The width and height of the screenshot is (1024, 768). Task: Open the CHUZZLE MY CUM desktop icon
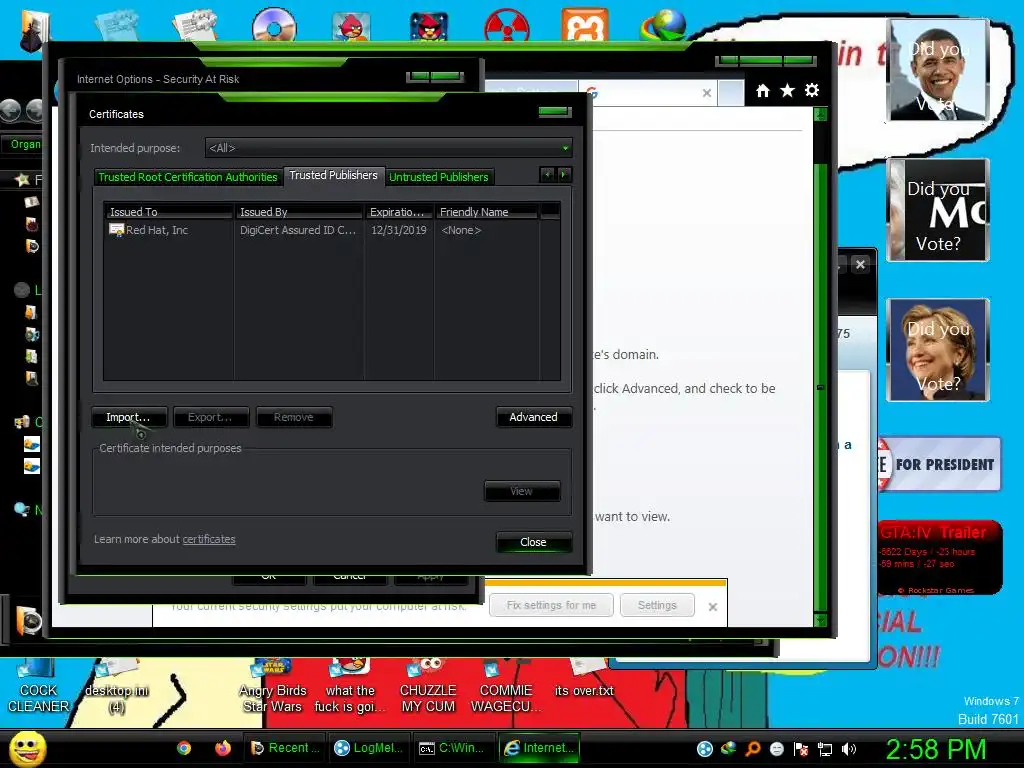(428, 686)
